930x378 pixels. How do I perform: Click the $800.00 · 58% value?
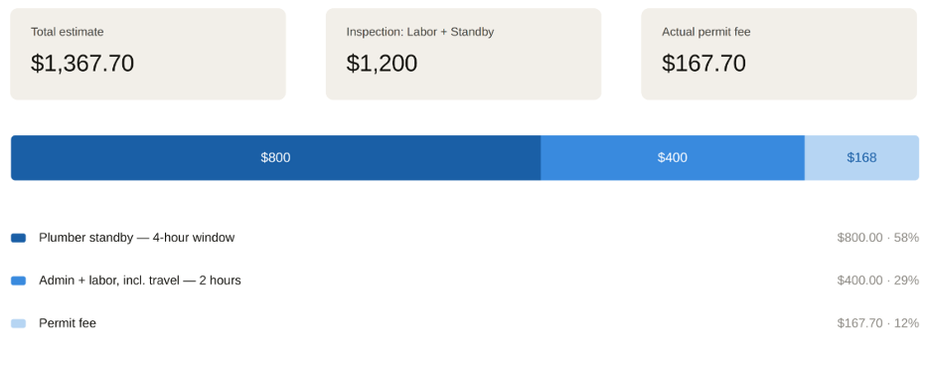pos(878,238)
